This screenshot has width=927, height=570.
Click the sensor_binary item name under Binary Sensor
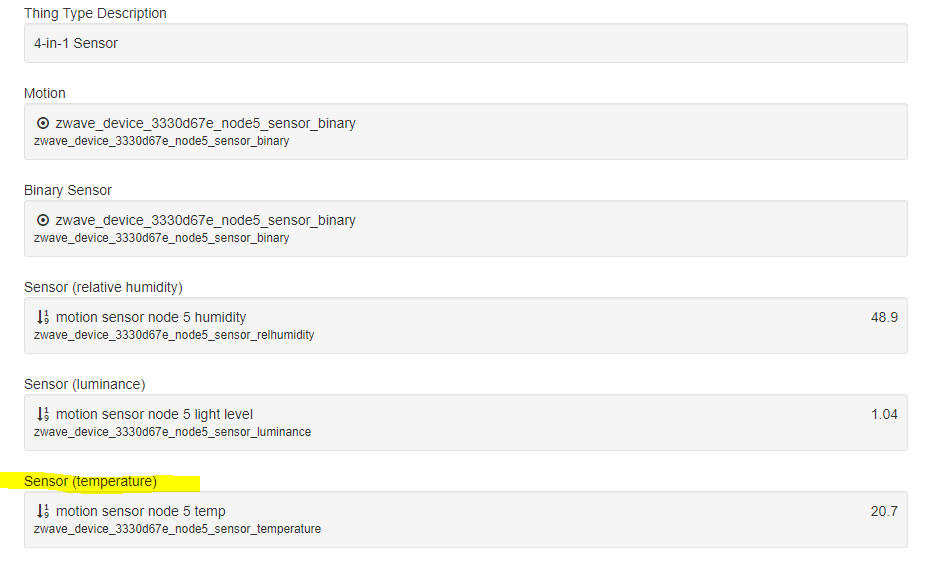point(205,220)
